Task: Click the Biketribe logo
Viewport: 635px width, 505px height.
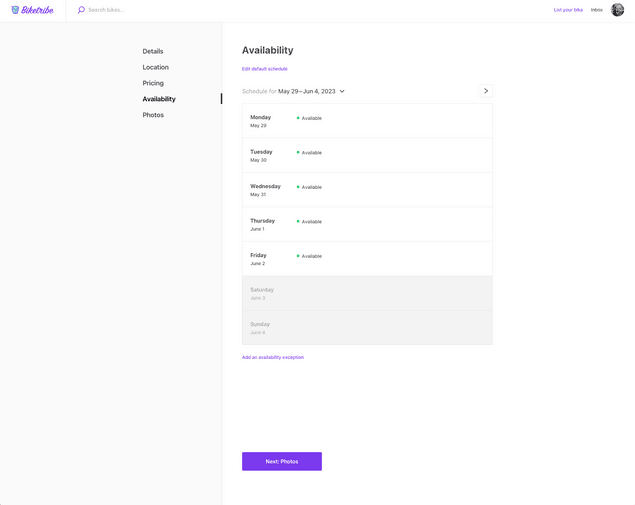Action: (32, 10)
